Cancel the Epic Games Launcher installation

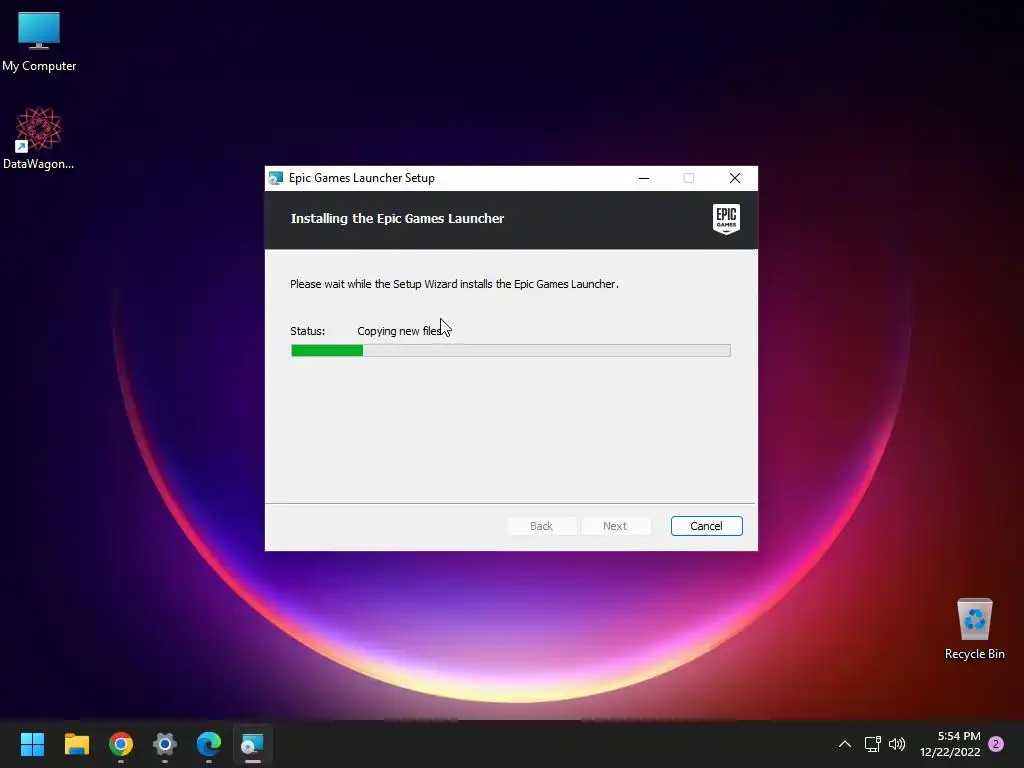pos(706,526)
